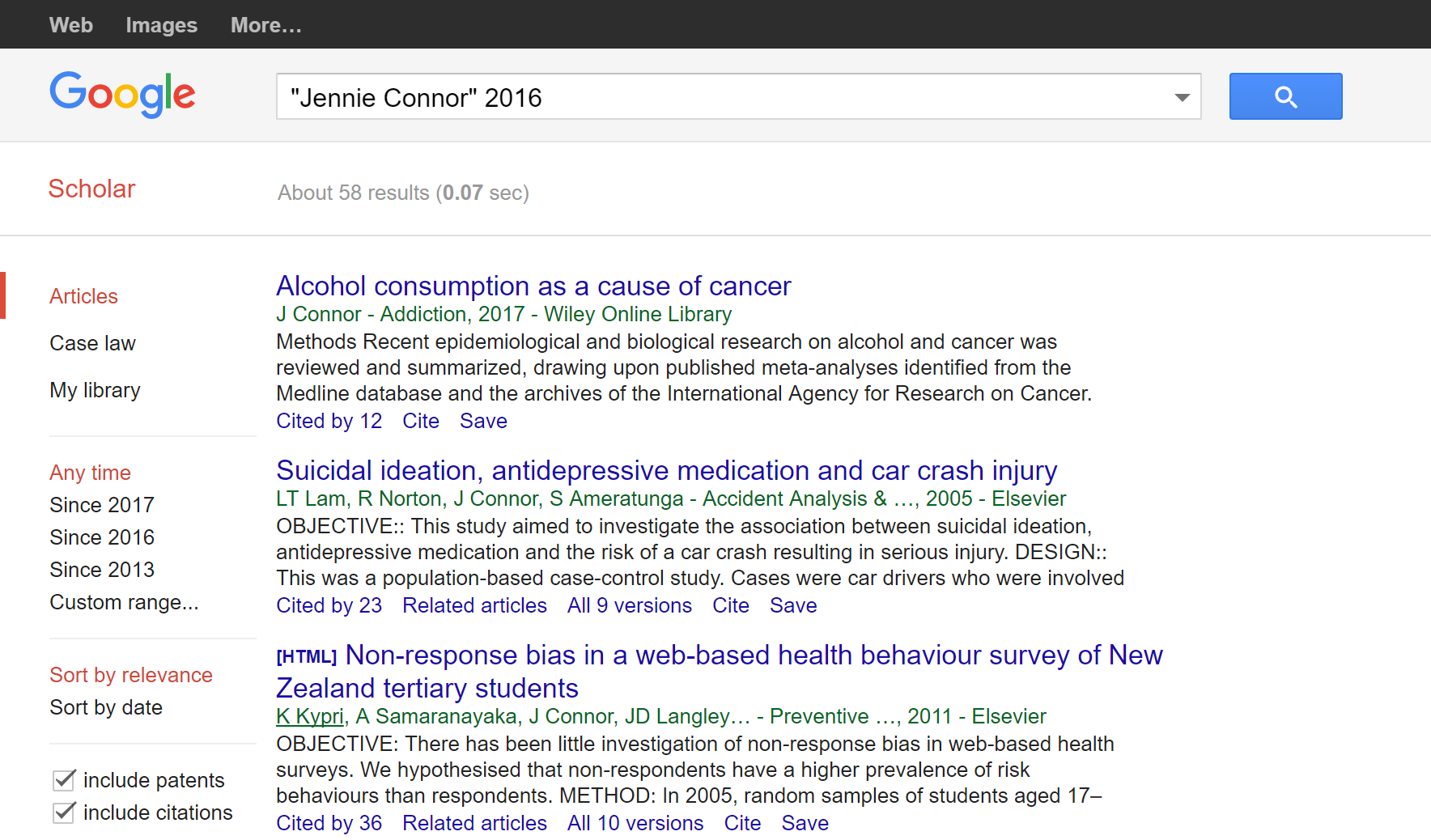Click the blue search magnifier button
This screenshot has height=840, width=1431.
[x=1285, y=95]
